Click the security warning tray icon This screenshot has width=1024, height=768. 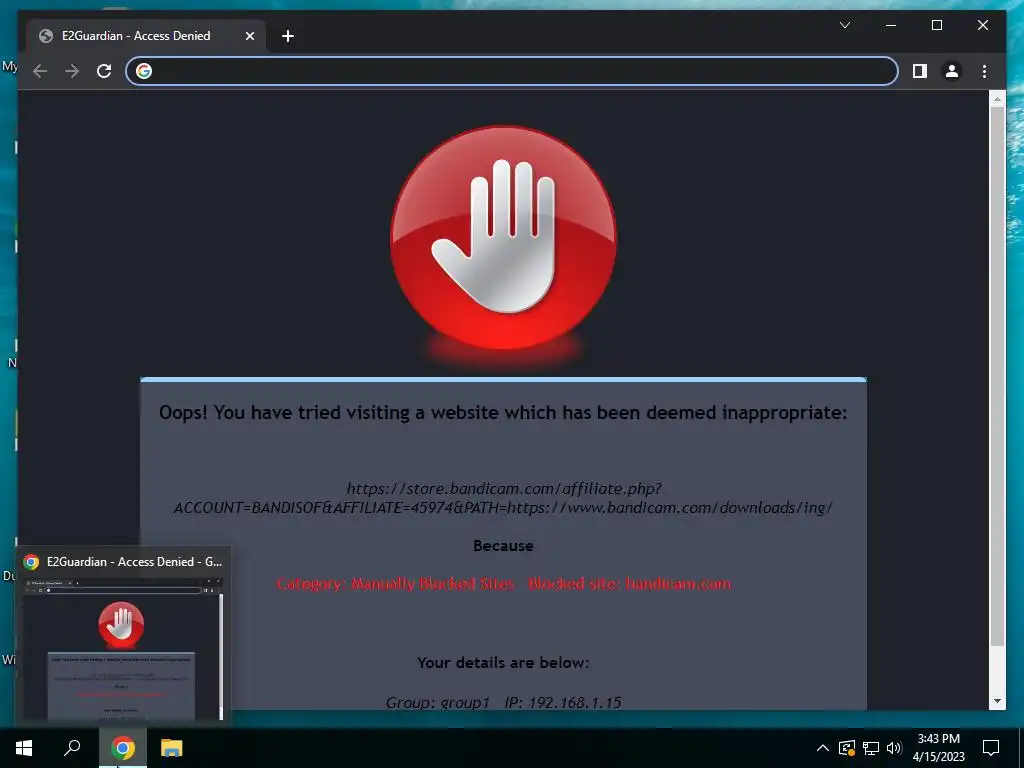[x=847, y=748]
